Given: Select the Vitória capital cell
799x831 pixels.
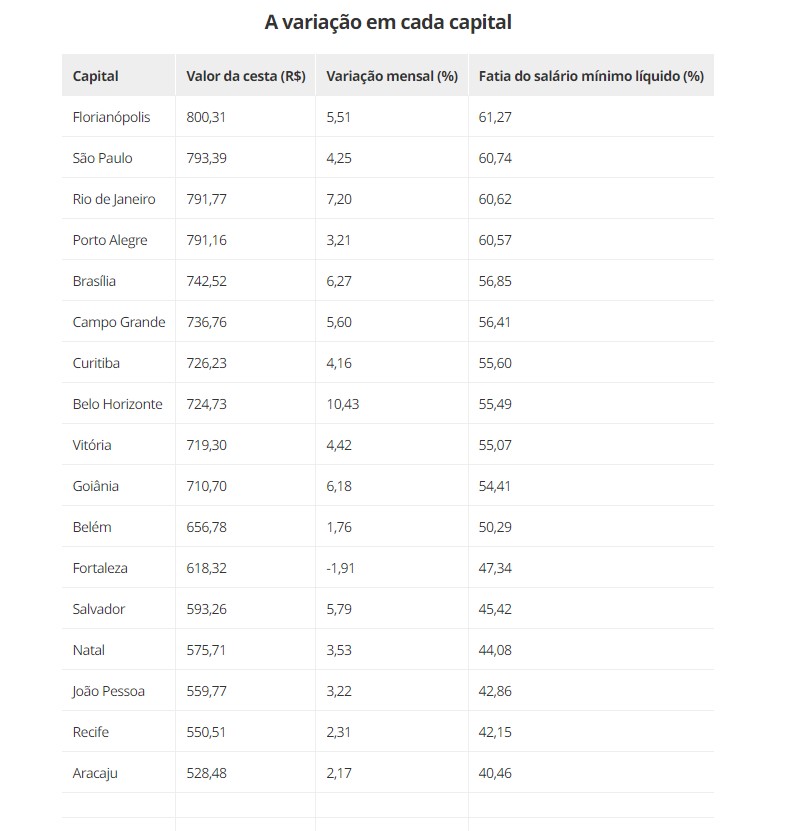Looking at the screenshot, I should point(92,445).
